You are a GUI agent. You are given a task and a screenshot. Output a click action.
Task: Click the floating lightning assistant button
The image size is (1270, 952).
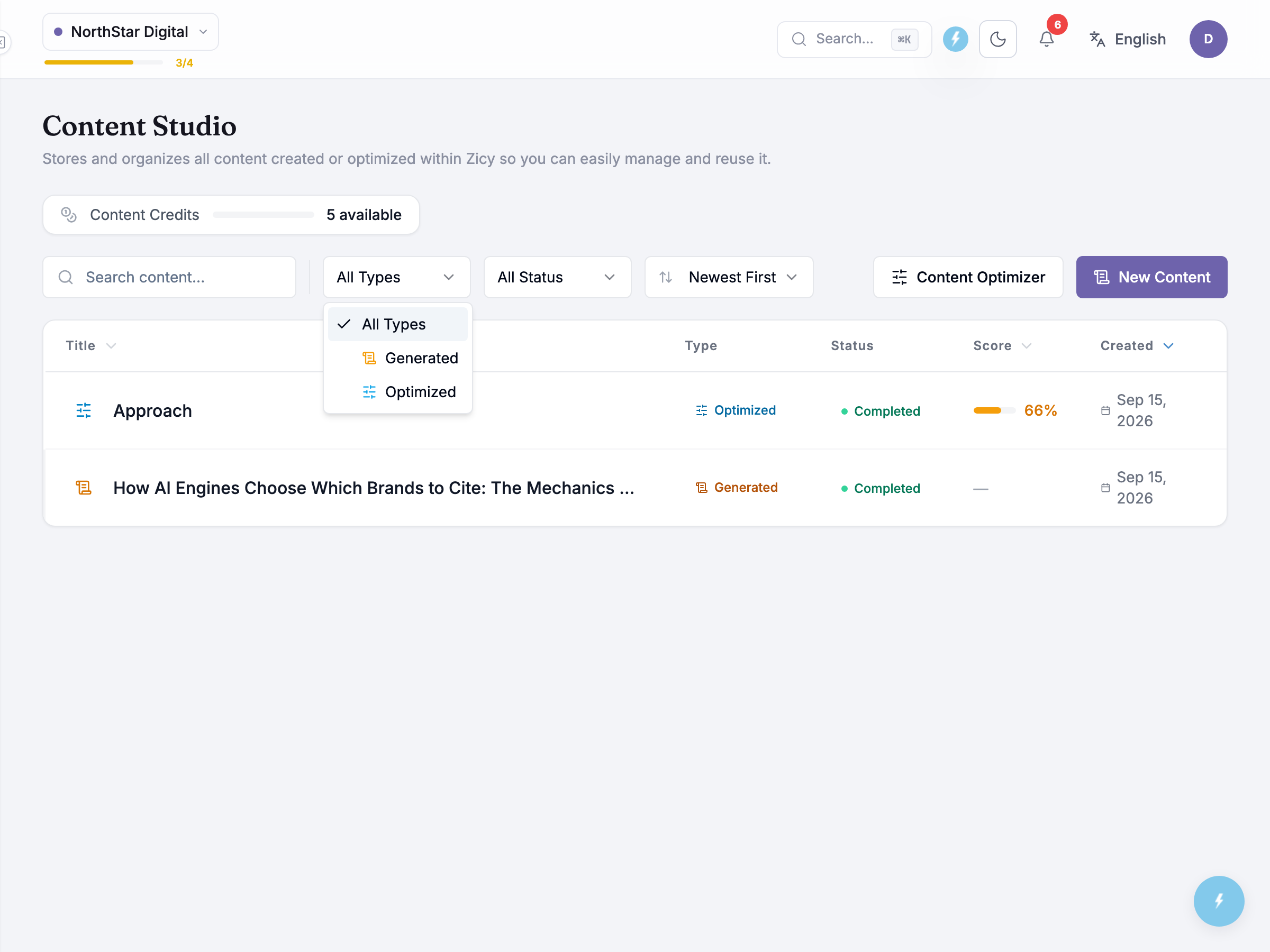click(1218, 900)
